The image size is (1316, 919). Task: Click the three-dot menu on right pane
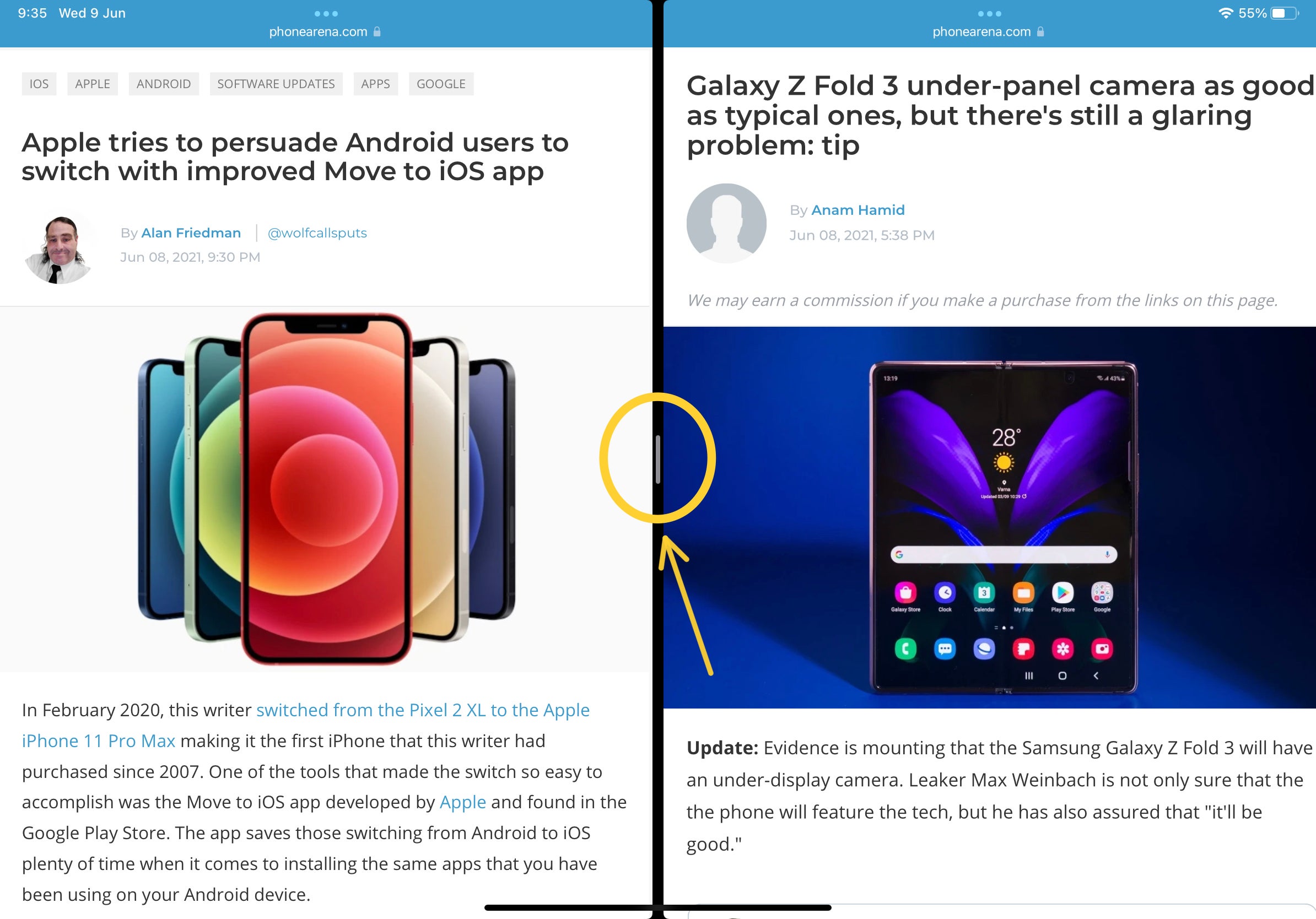tap(986, 11)
